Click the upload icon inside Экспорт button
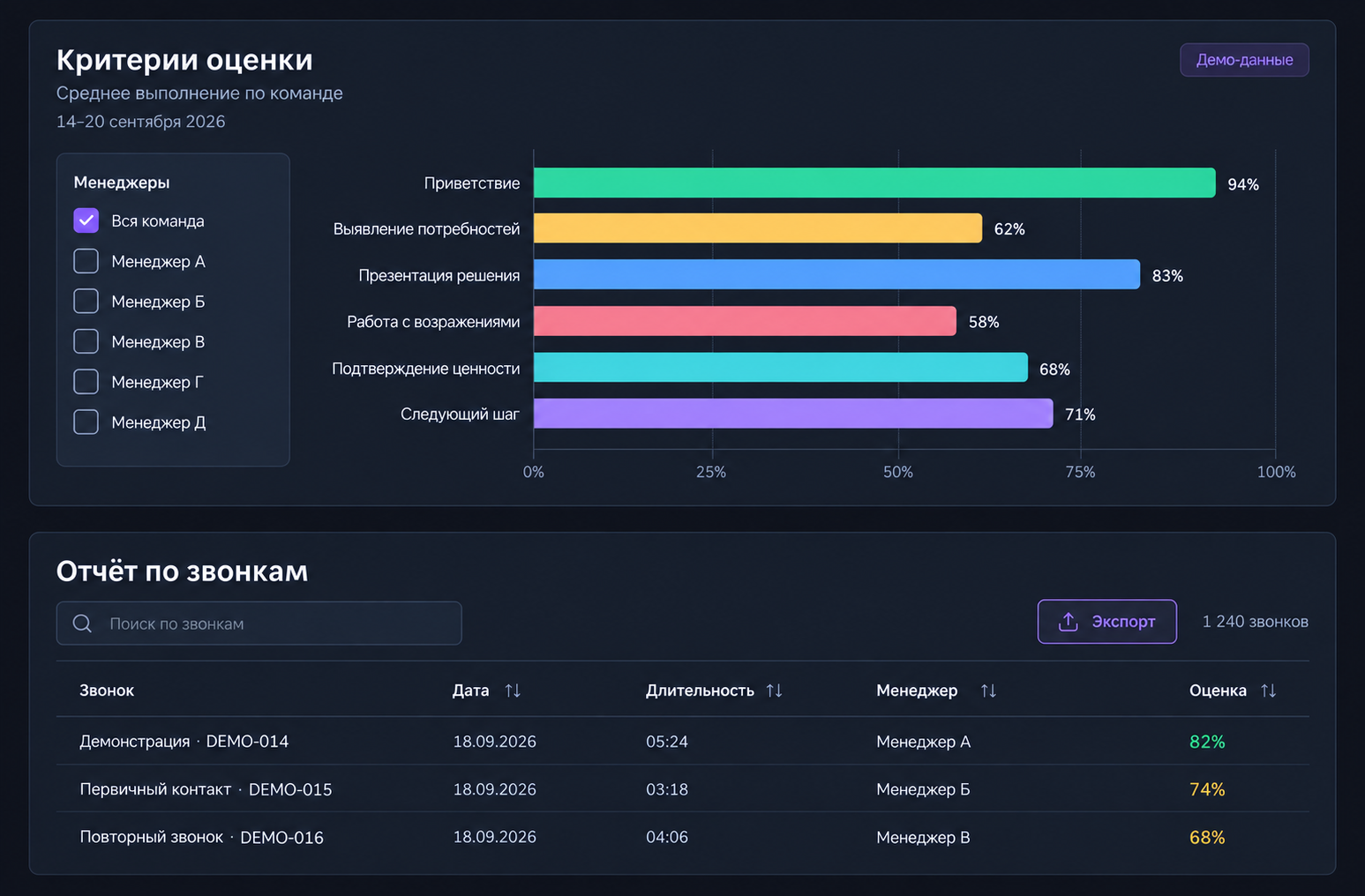This screenshot has width=1365, height=896. pyautogui.click(x=1068, y=622)
